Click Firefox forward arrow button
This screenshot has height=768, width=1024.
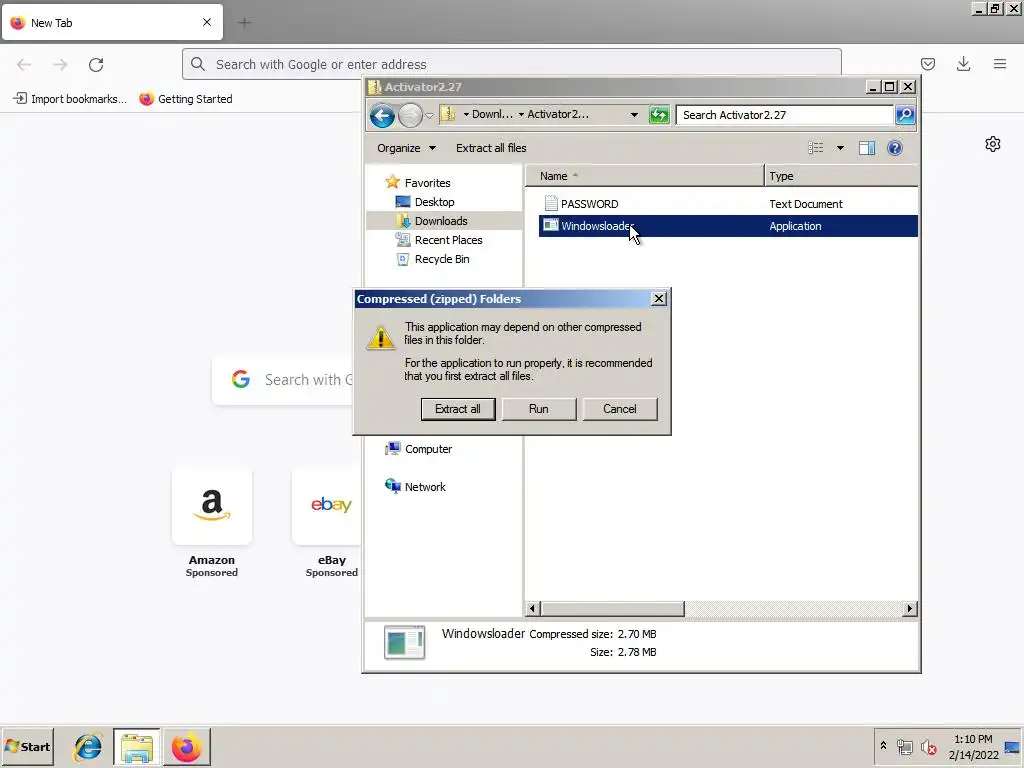coord(60,64)
